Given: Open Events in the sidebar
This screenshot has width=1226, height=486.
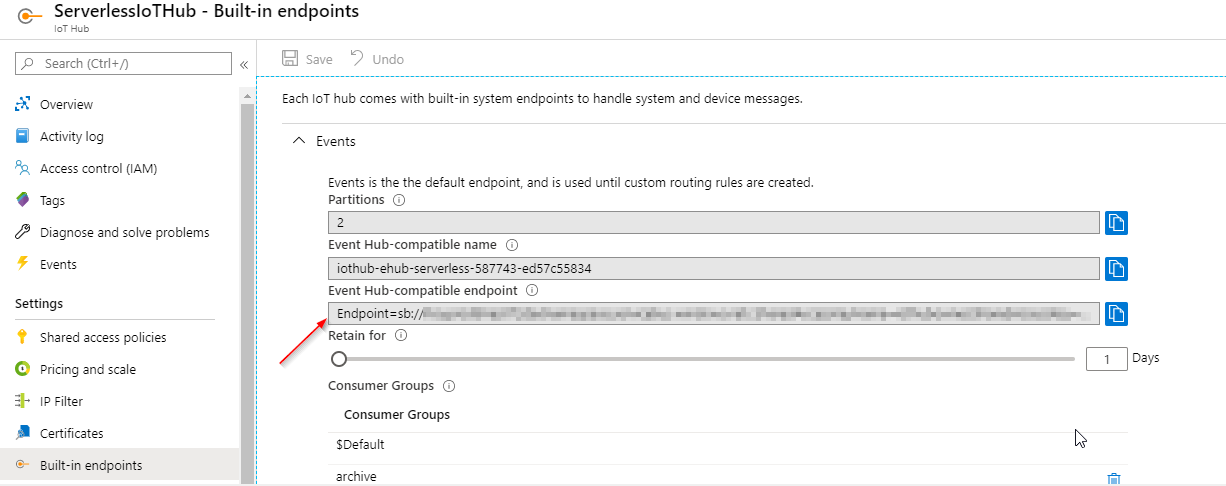Looking at the screenshot, I should (x=58, y=264).
